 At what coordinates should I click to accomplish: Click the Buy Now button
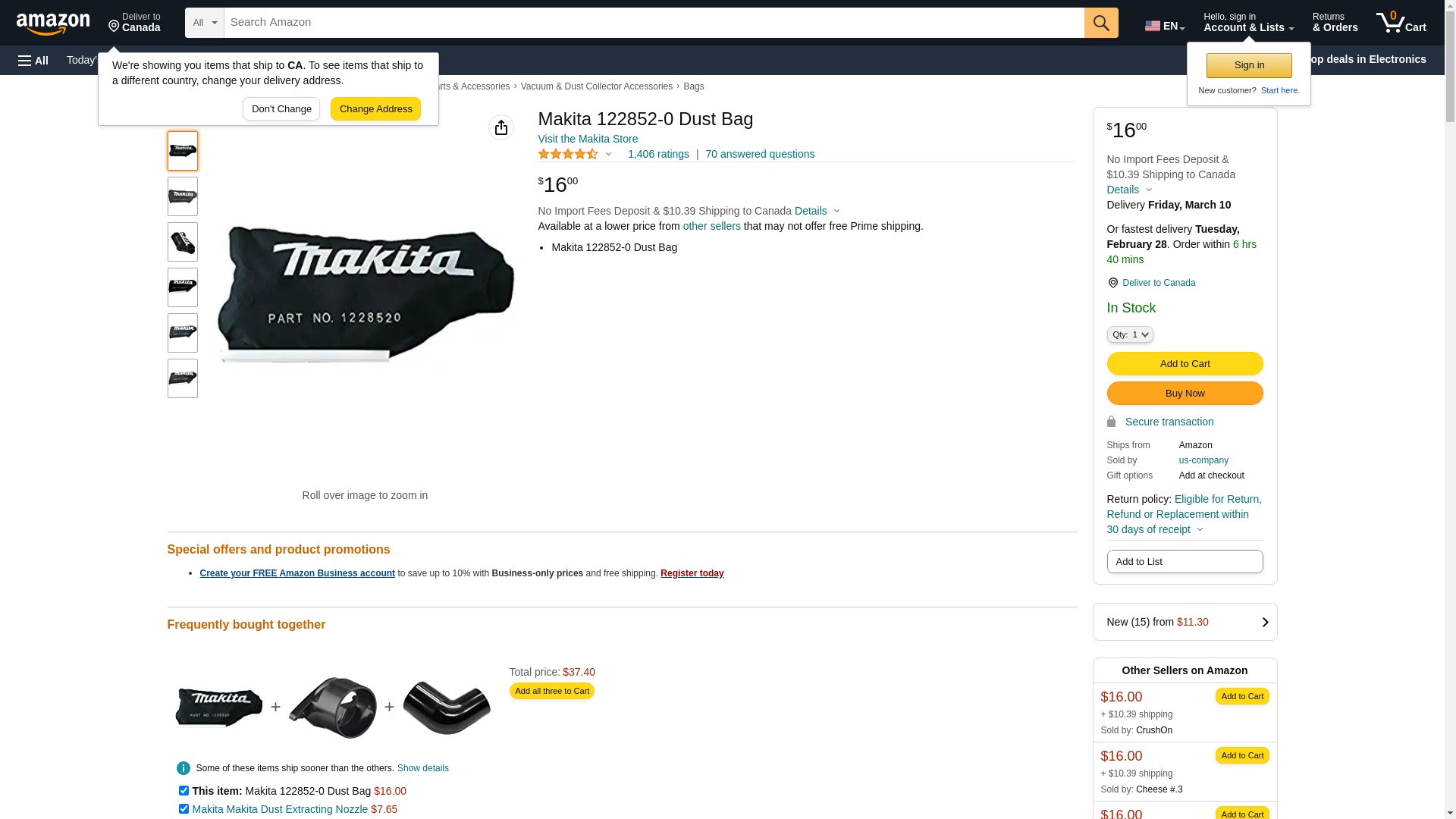pyautogui.click(x=1185, y=394)
